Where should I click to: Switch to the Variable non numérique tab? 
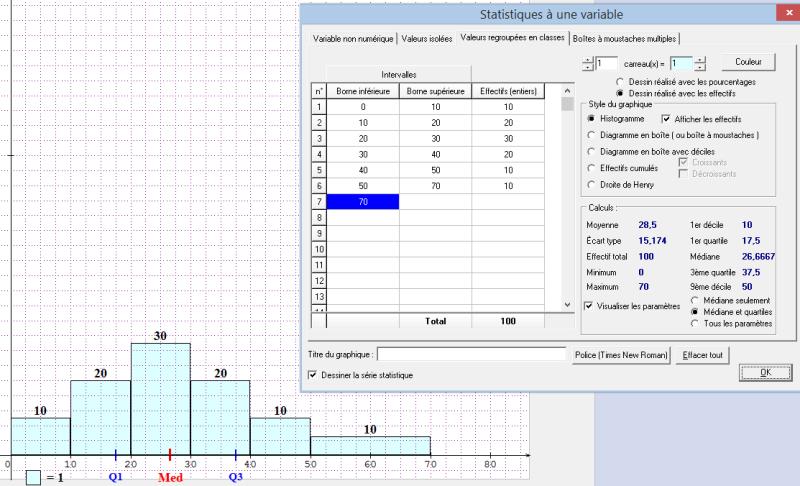(x=353, y=38)
